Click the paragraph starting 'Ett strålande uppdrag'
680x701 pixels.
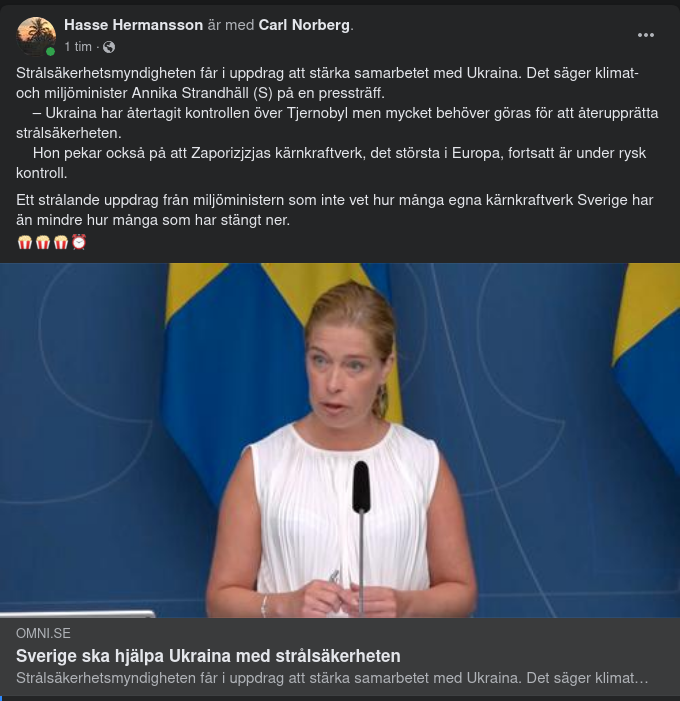coord(334,209)
